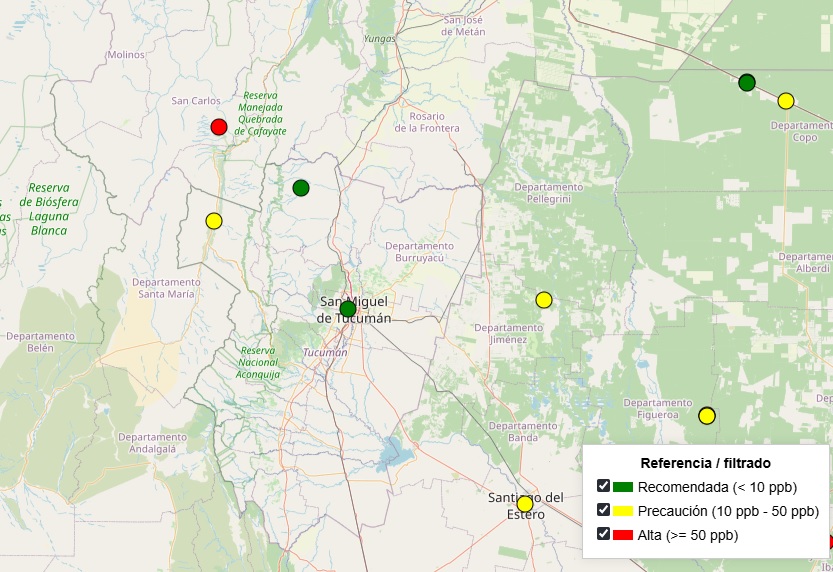Image resolution: width=833 pixels, height=572 pixels.
Task: Click the red marker near San Carlos
Action: 219,126
